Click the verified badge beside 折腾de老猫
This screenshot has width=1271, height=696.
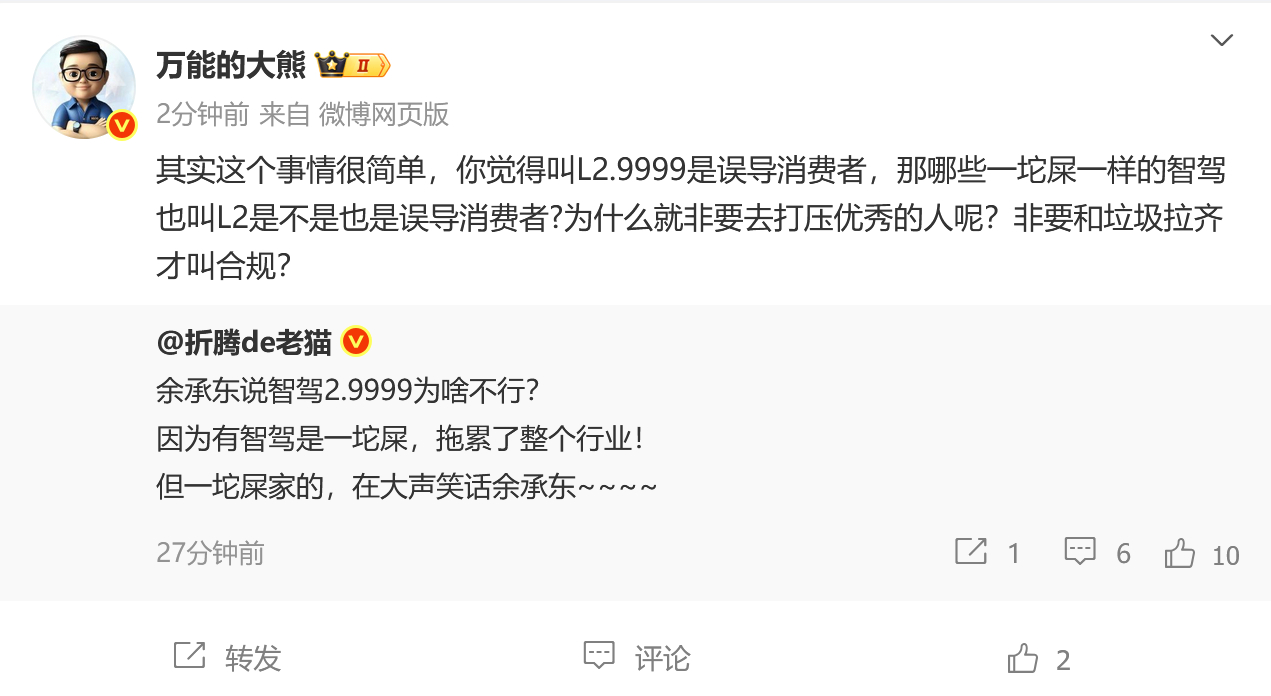point(357,342)
